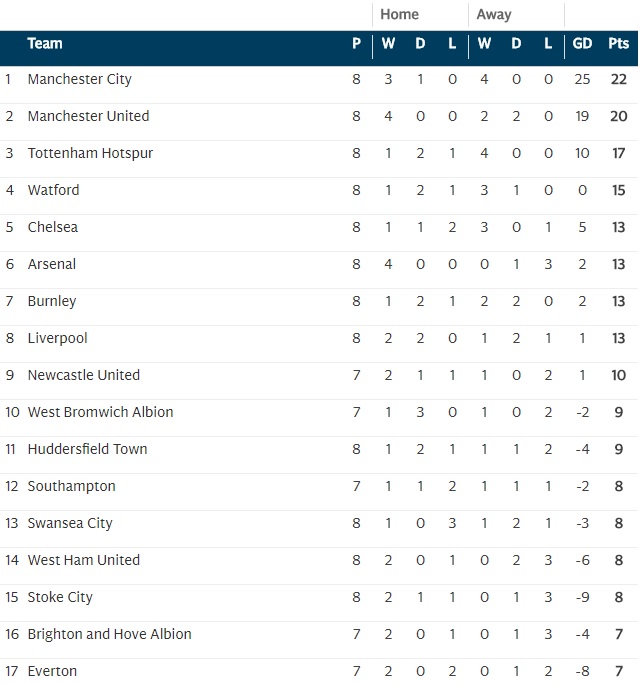Click the Everton team name
The width and height of the screenshot is (642, 684).
click(52, 671)
